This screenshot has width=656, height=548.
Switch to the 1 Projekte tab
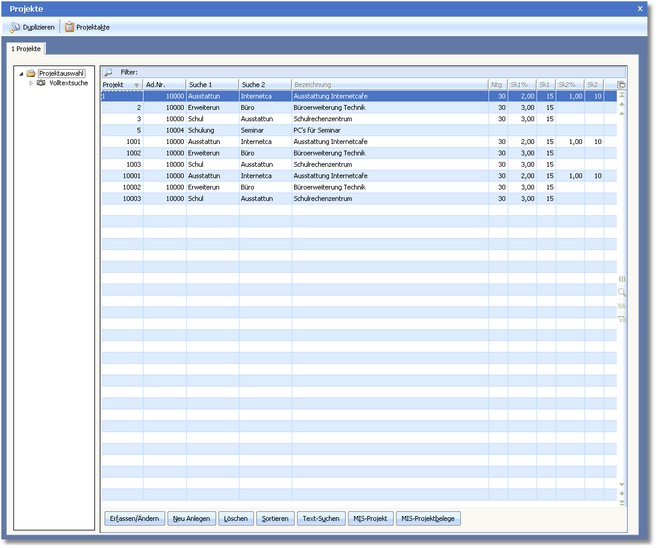[26, 48]
